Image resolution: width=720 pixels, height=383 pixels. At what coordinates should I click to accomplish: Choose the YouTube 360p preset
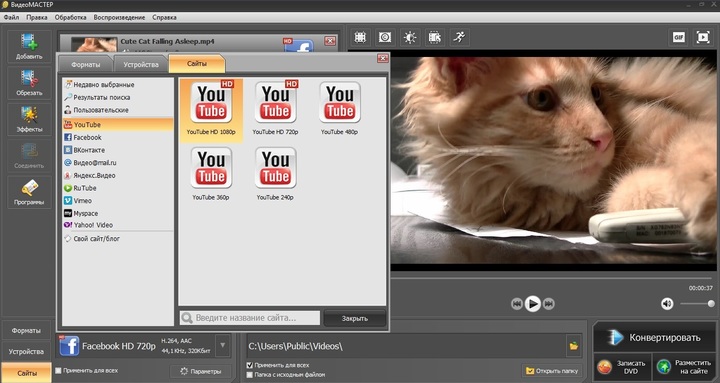pos(211,174)
